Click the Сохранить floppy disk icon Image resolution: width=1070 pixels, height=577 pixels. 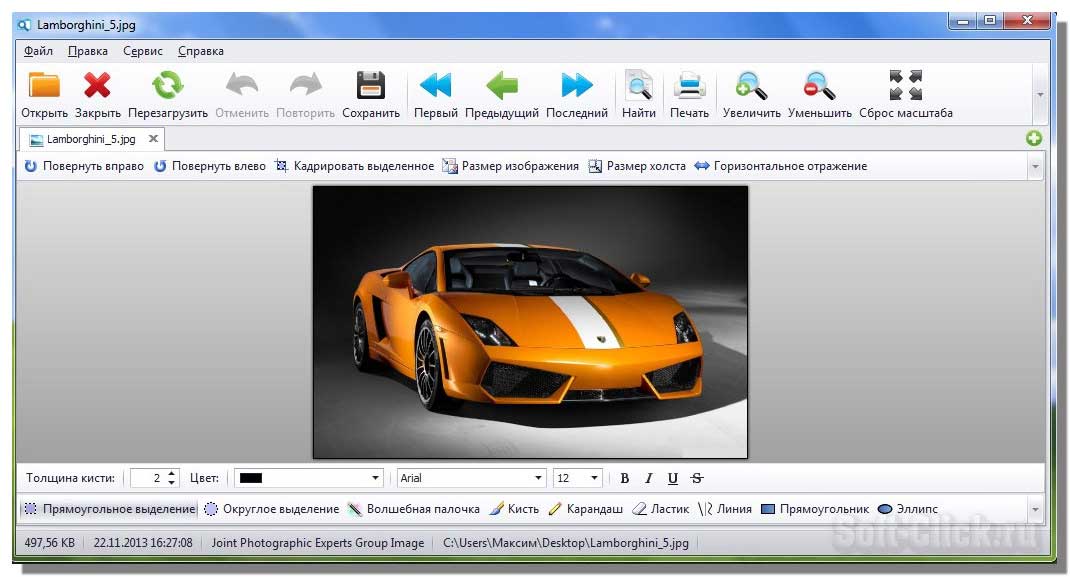(x=371, y=87)
